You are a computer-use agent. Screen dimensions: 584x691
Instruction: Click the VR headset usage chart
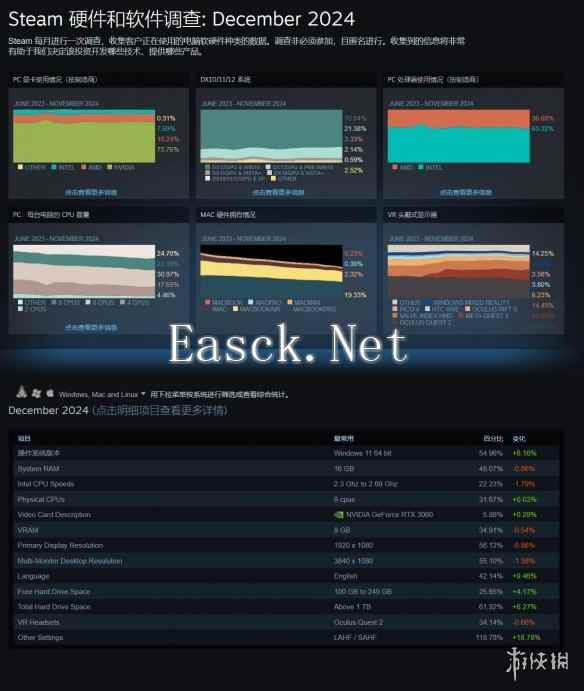(x=458, y=271)
